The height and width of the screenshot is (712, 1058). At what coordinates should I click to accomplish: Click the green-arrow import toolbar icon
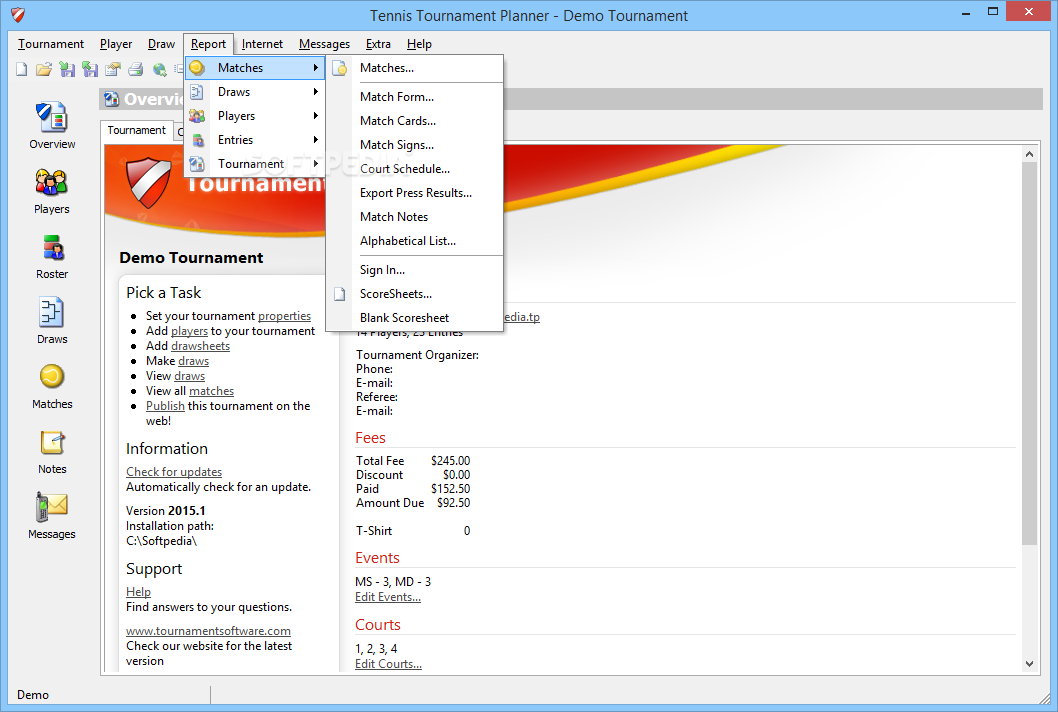point(67,69)
